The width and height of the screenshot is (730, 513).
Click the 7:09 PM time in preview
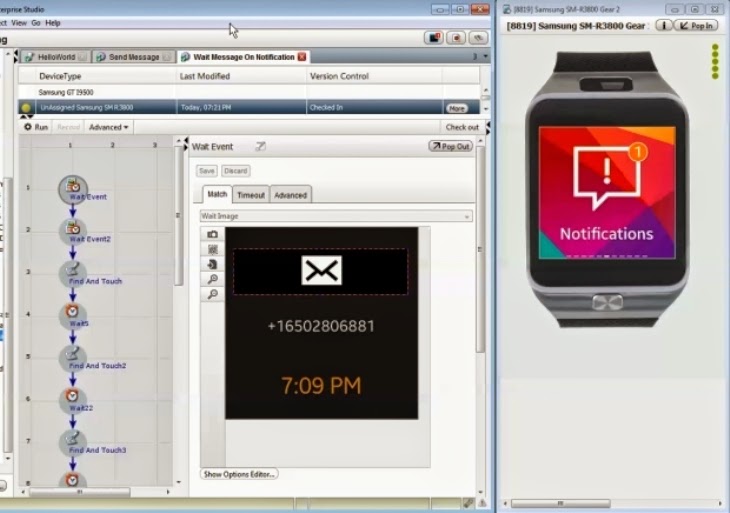click(x=321, y=385)
